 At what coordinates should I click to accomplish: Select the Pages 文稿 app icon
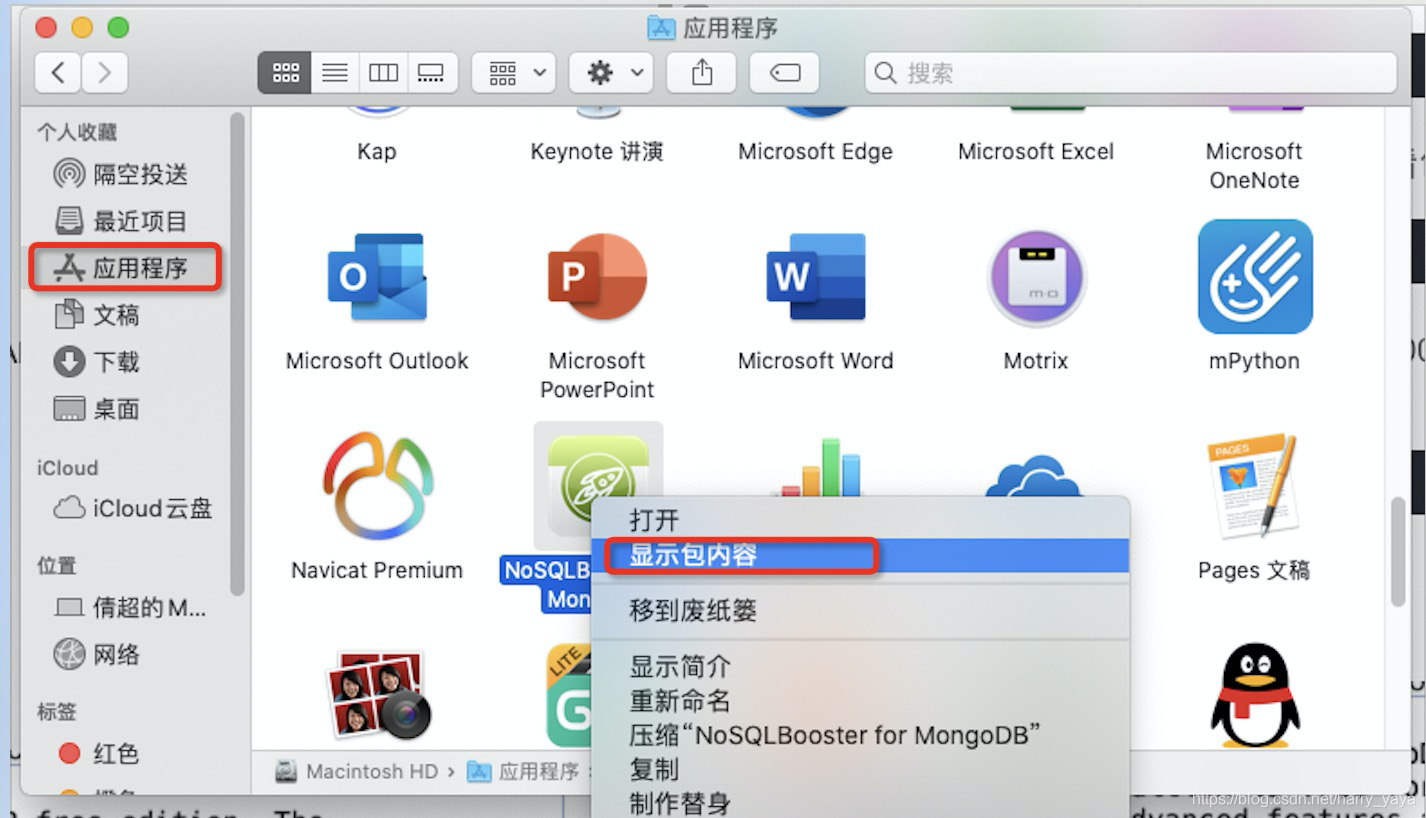[1253, 484]
